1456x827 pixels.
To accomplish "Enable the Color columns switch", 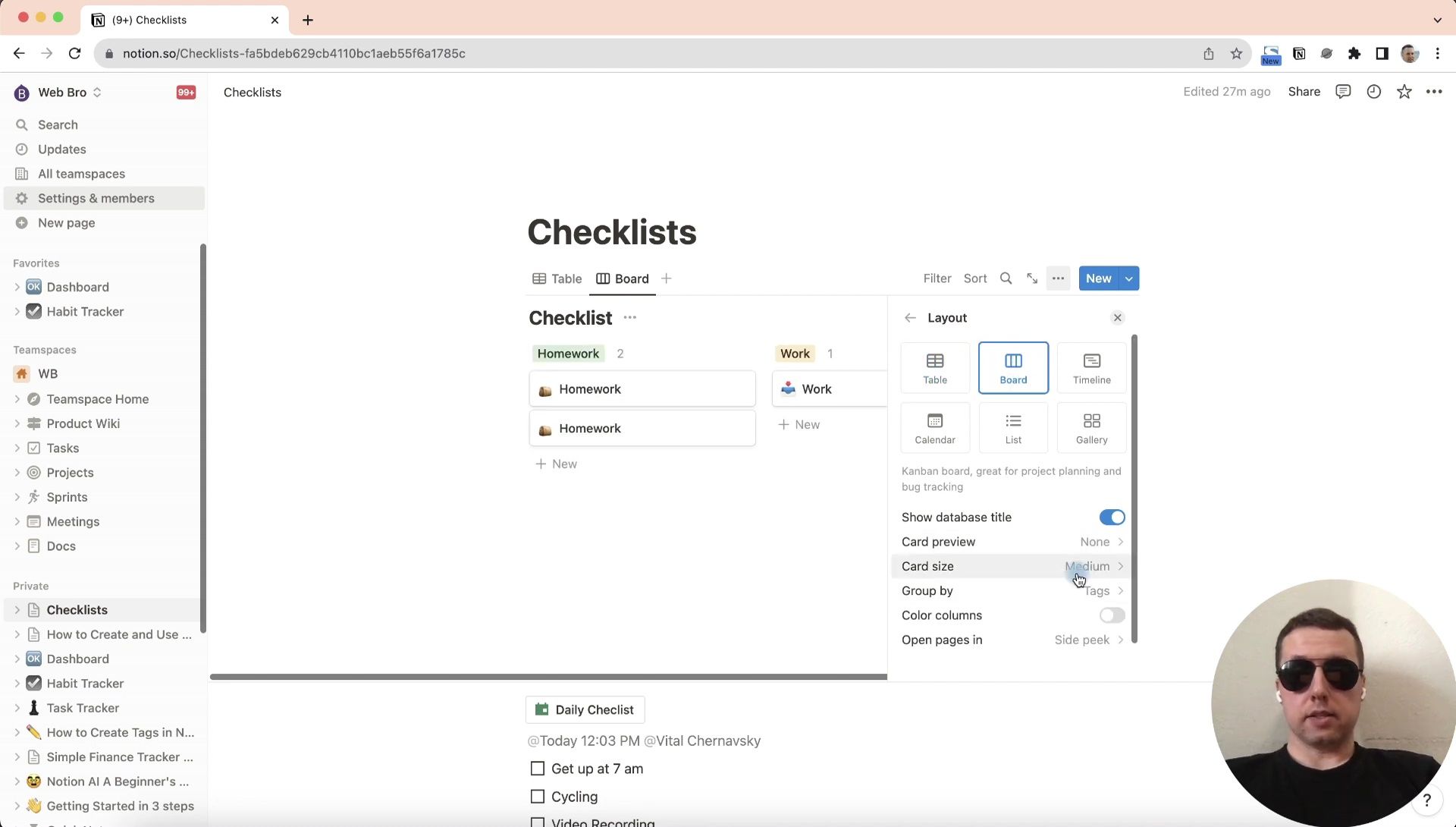I will [x=1112, y=615].
